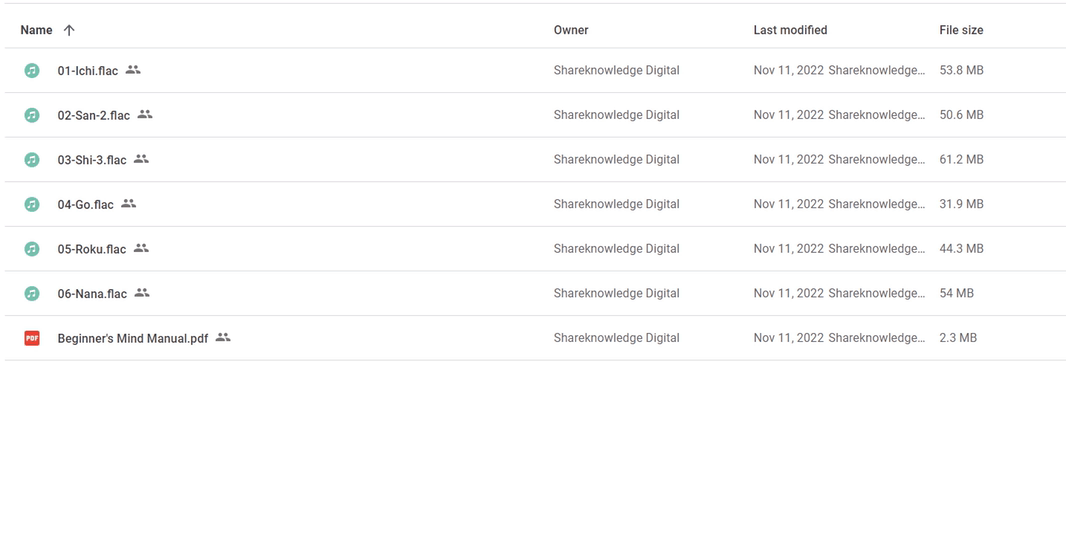The height and width of the screenshot is (556, 1066).
Task: Click shared people icon beside Beginner's Mind Manual.pdf
Action: [x=223, y=337]
